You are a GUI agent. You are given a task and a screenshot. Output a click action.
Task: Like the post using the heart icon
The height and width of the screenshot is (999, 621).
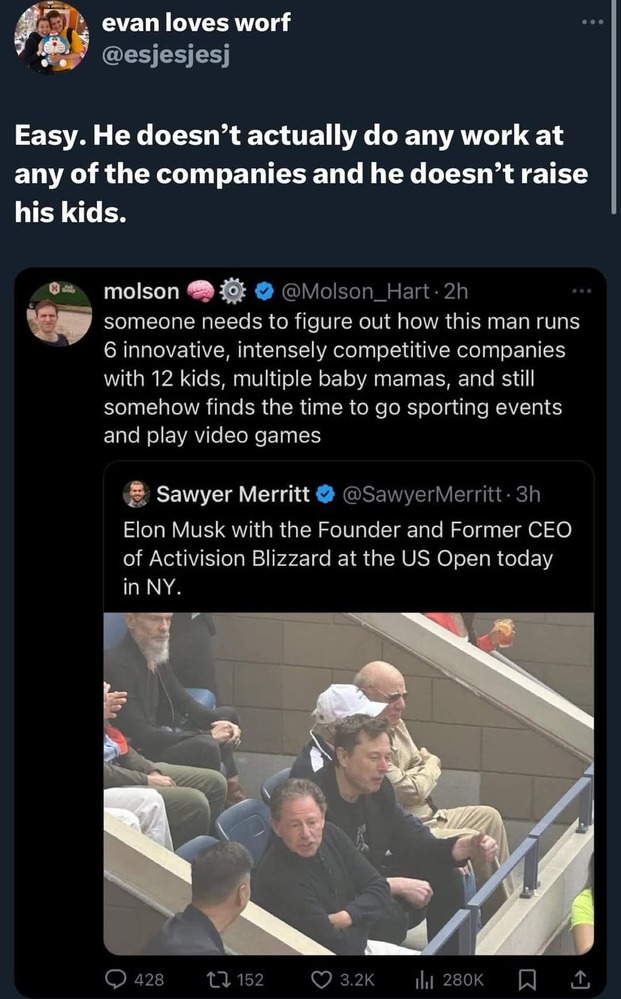click(321, 979)
